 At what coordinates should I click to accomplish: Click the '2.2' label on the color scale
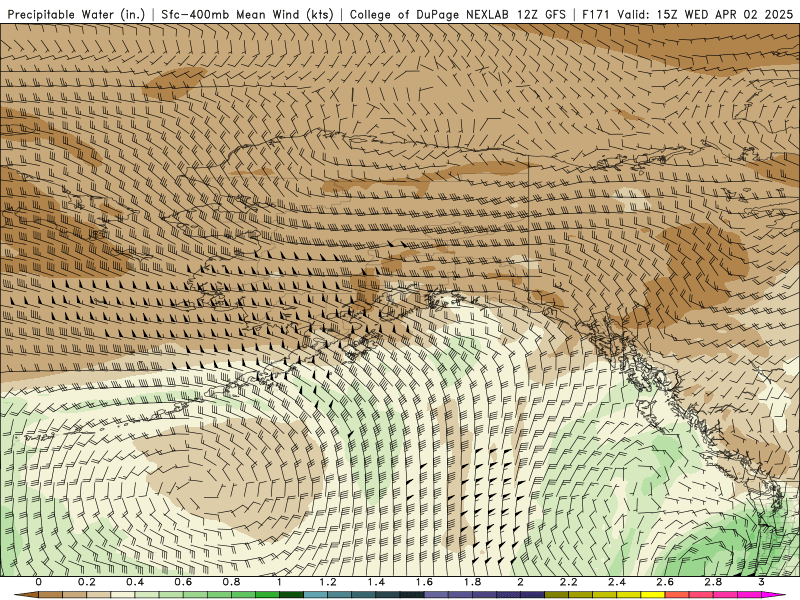[569, 582]
